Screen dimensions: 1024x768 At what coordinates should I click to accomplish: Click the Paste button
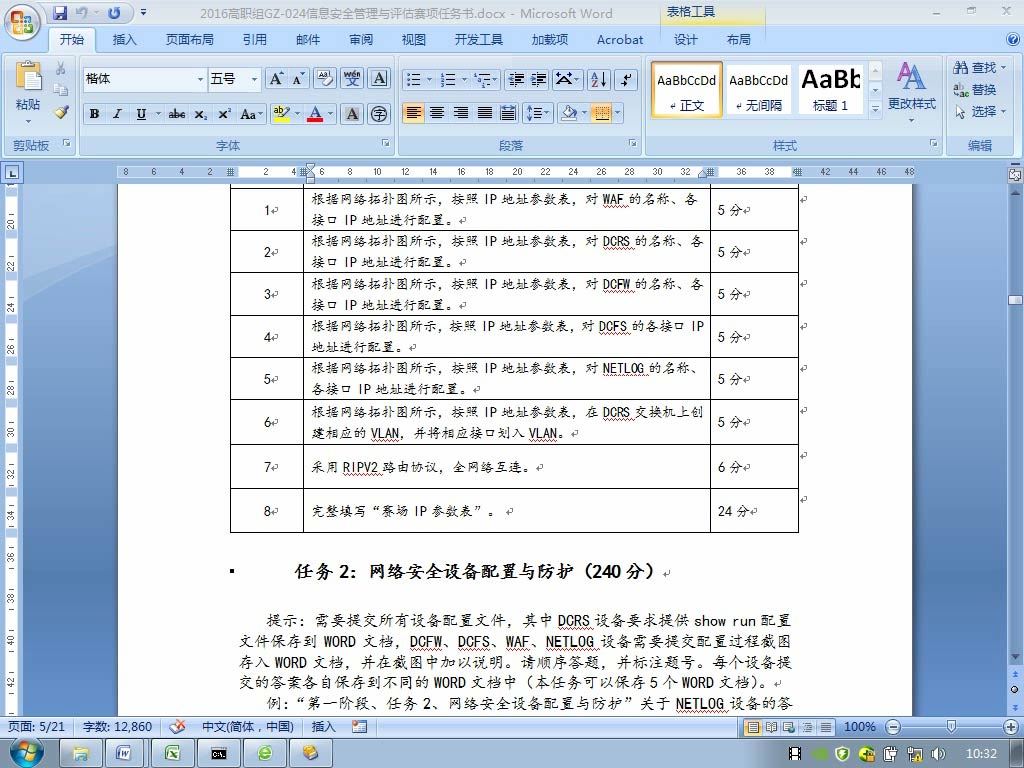coord(28,91)
